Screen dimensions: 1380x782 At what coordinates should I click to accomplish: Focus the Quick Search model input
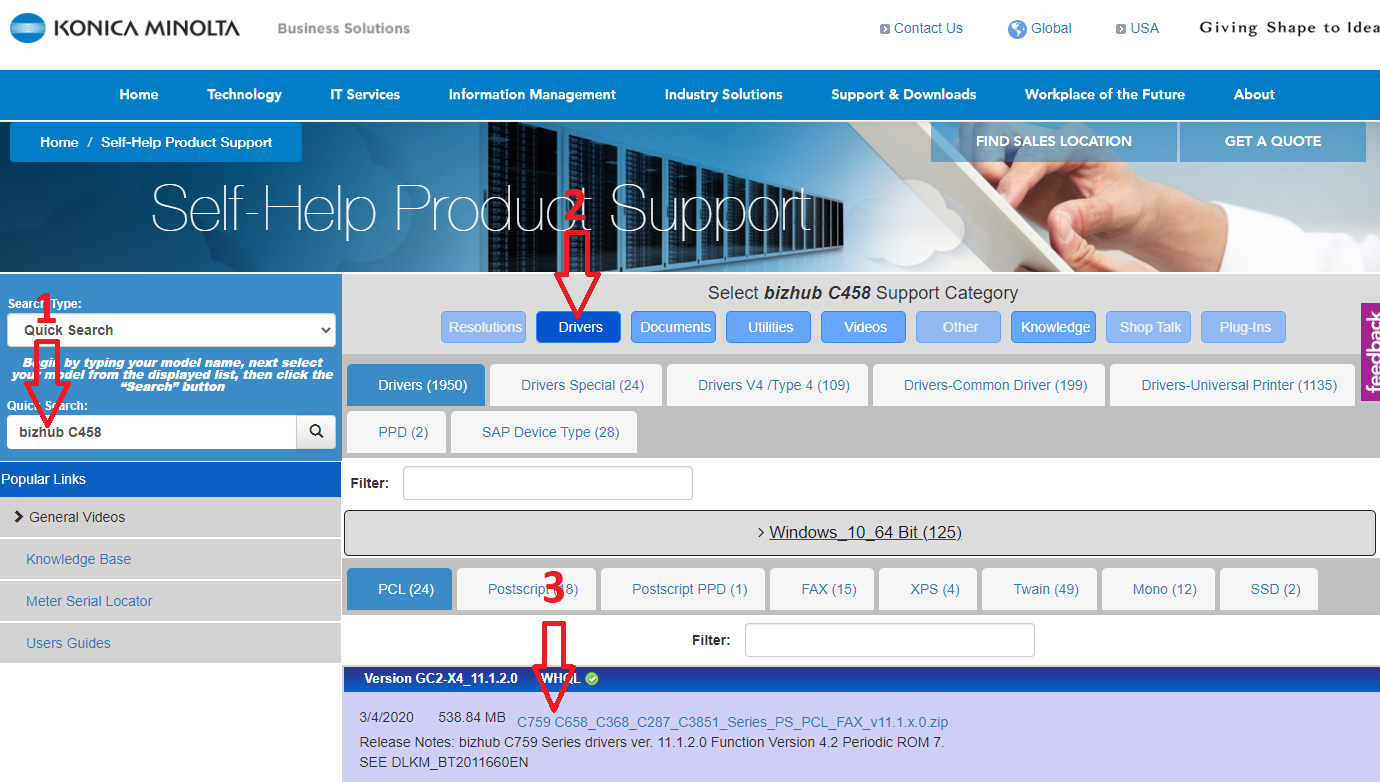[x=152, y=432]
